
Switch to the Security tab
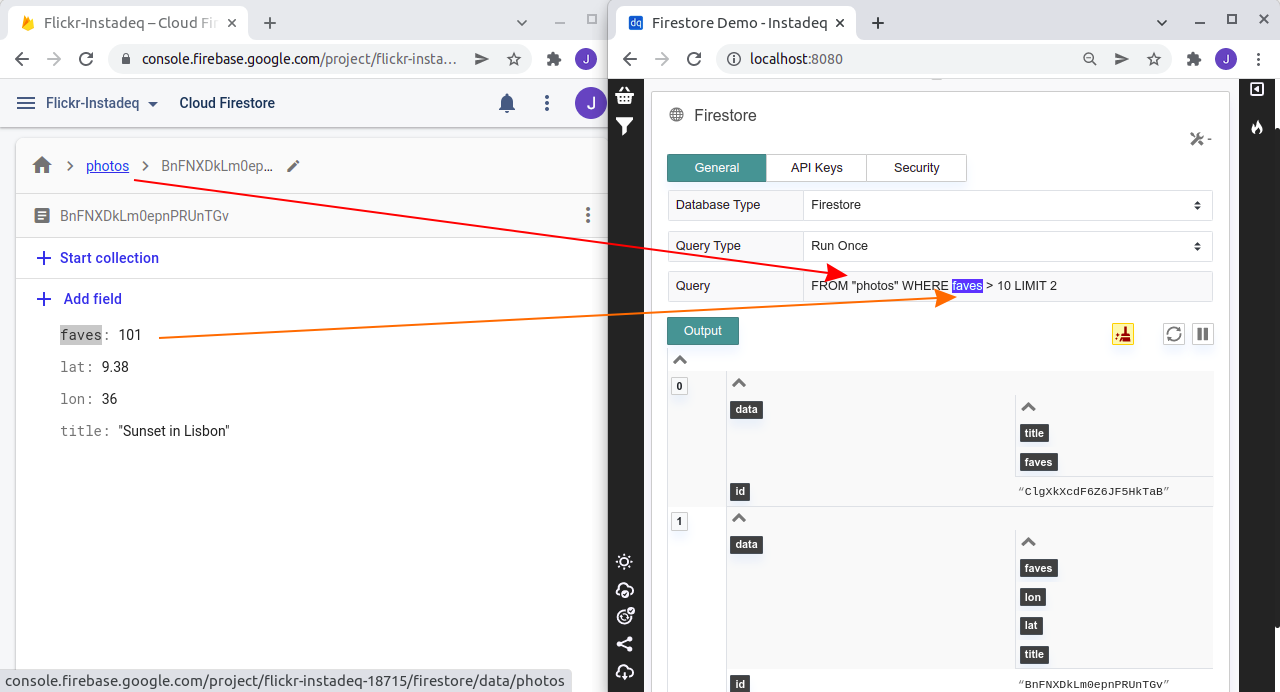tap(917, 168)
